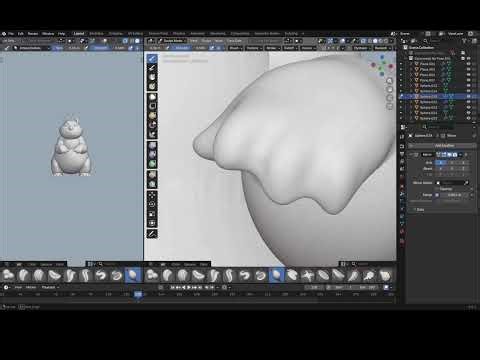Select the Box Trim tool
The image size is (480, 360).
[x=152, y=125]
